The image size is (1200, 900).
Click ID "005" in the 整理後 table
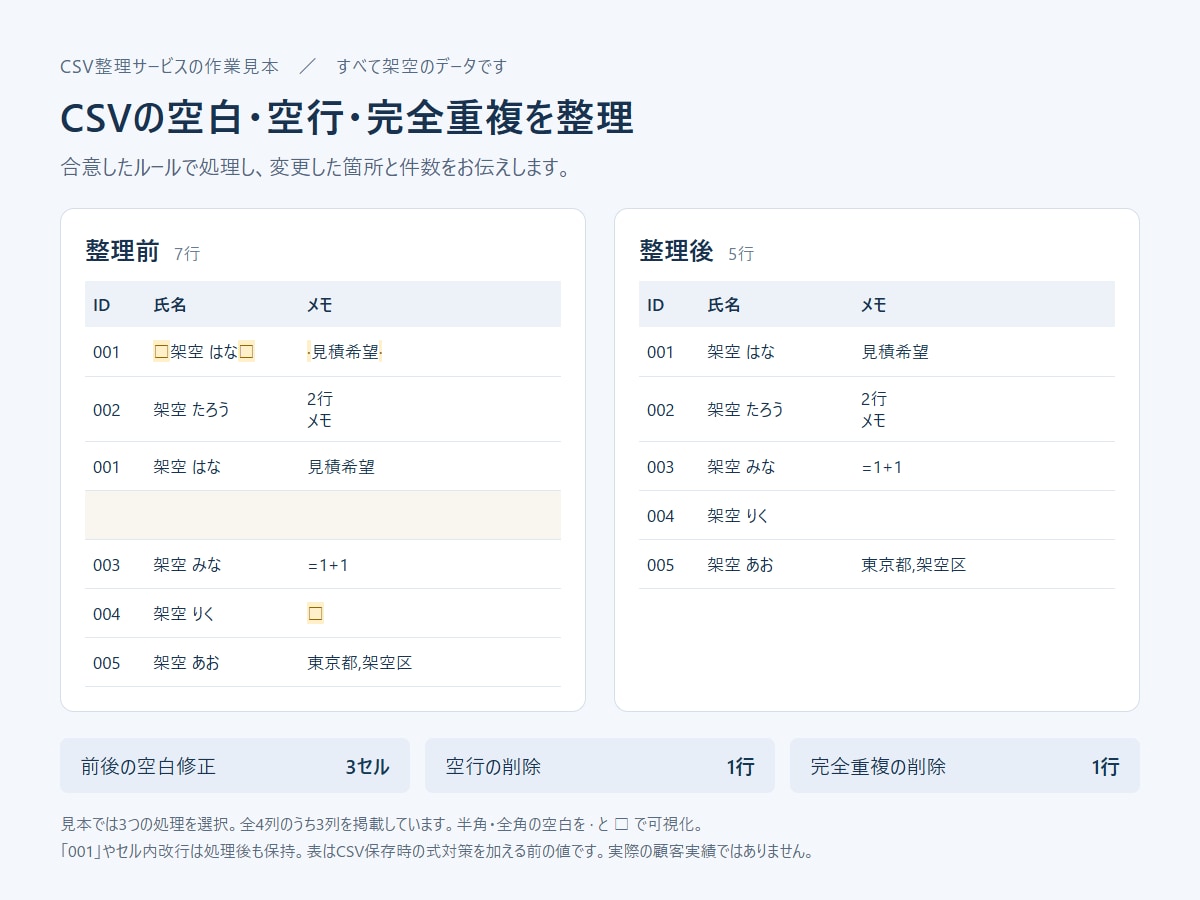coord(660,565)
